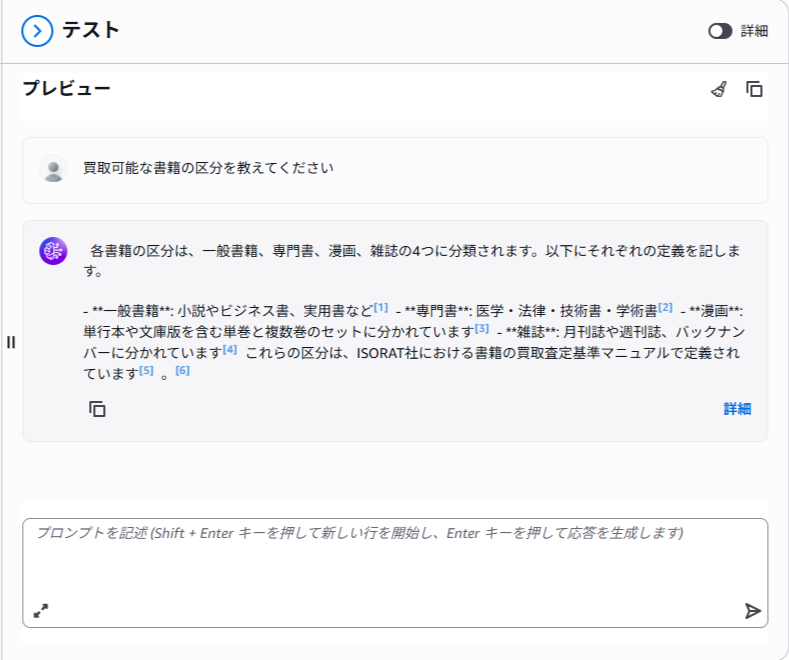Click the panel resize handle on left edge

tap(11, 342)
